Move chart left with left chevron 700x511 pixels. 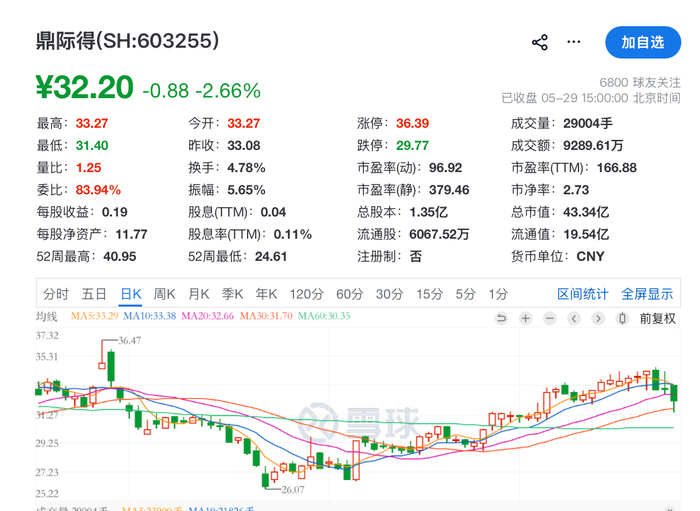point(574,319)
